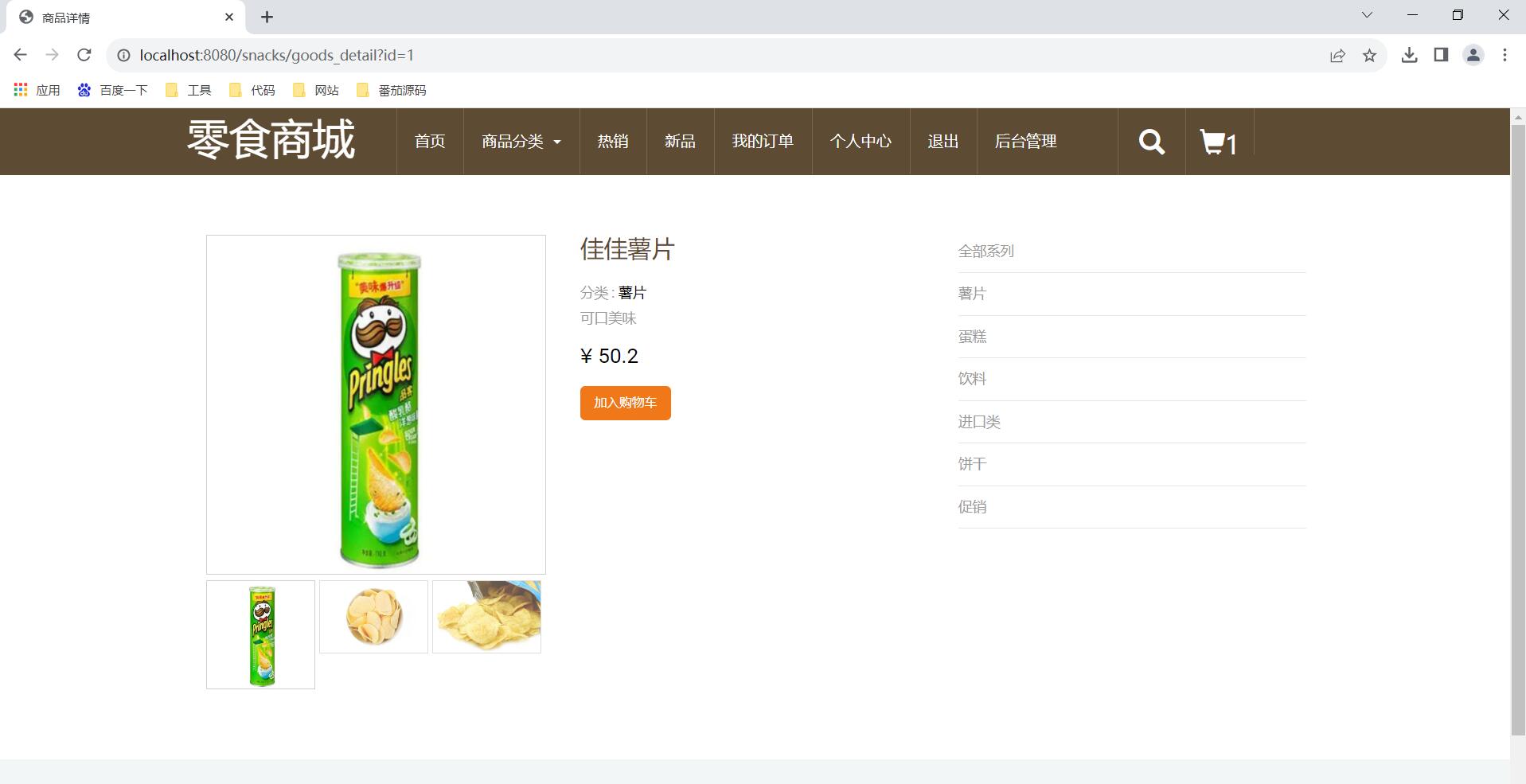Open the 代码 bookmark folder

pyautogui.click(x=252, y=90)
